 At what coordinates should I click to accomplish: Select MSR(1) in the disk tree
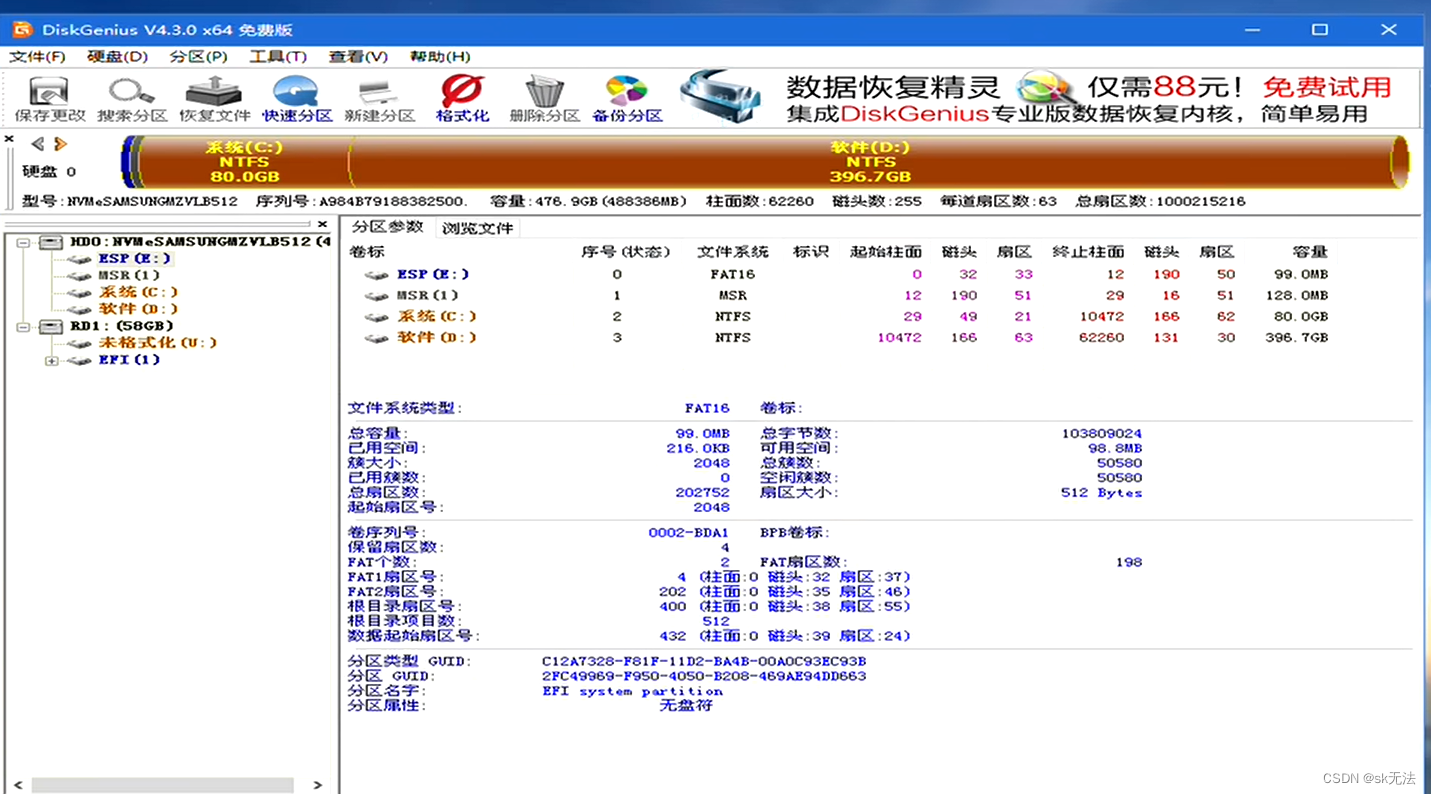tap(129, 275)
